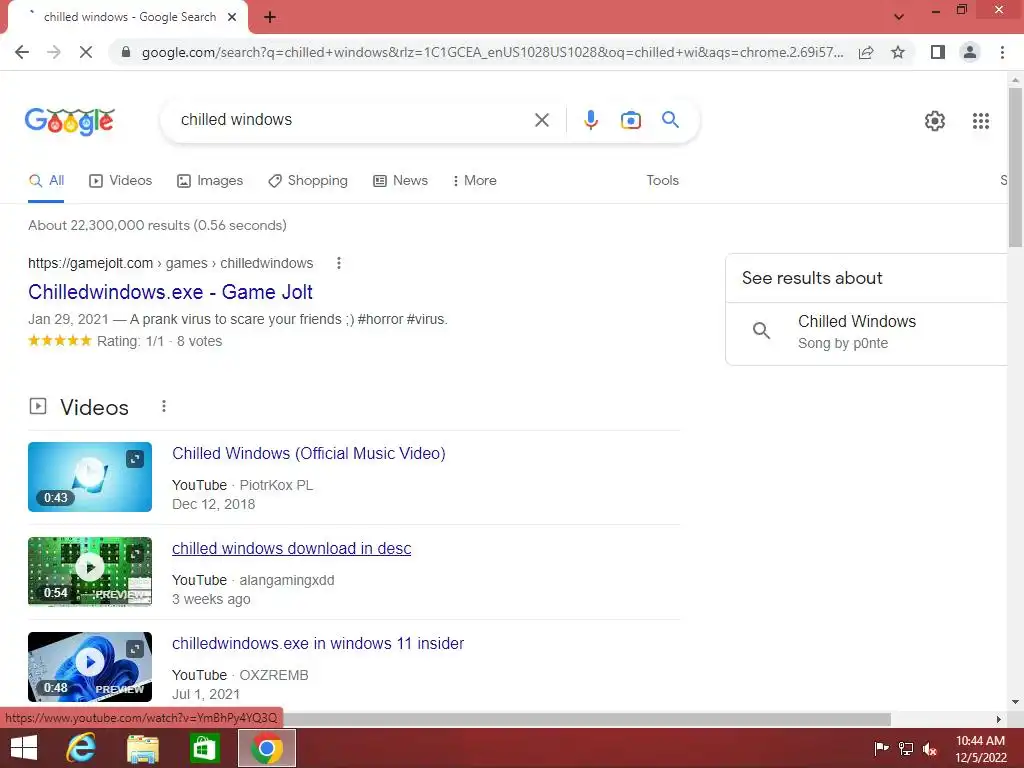Switch to the News results tab
Viewport: 1024px width, 768px height.
pos(400,181)
